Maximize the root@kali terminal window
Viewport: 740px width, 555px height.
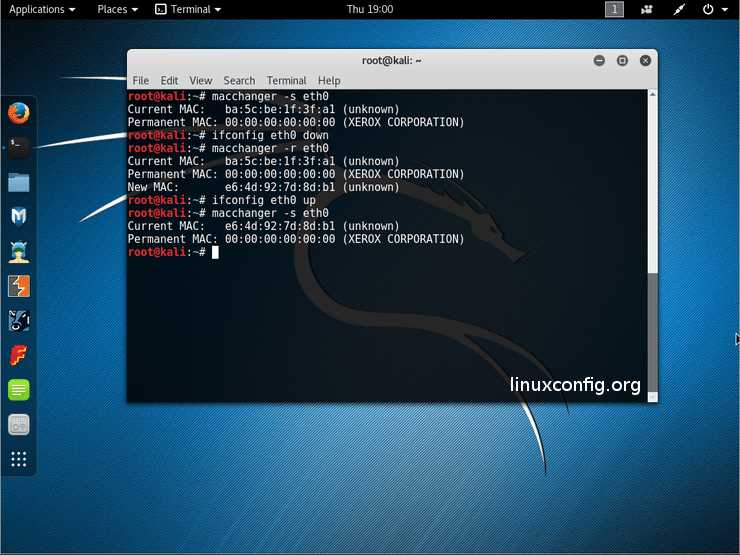coord(622,60)
